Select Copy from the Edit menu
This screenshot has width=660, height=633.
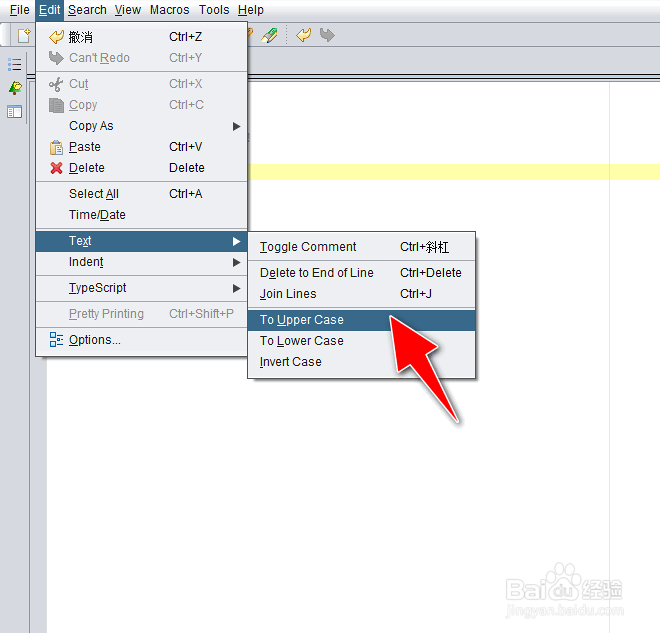pyautogui.click(x=141, y=105)
